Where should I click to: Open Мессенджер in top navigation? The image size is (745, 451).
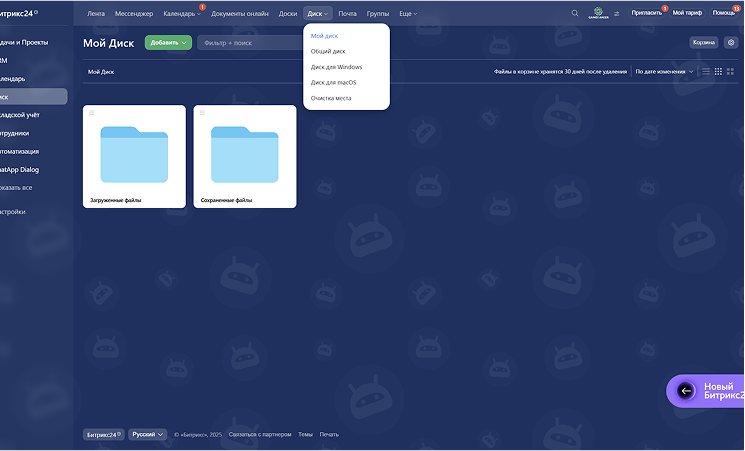click(x=134, y=14)
